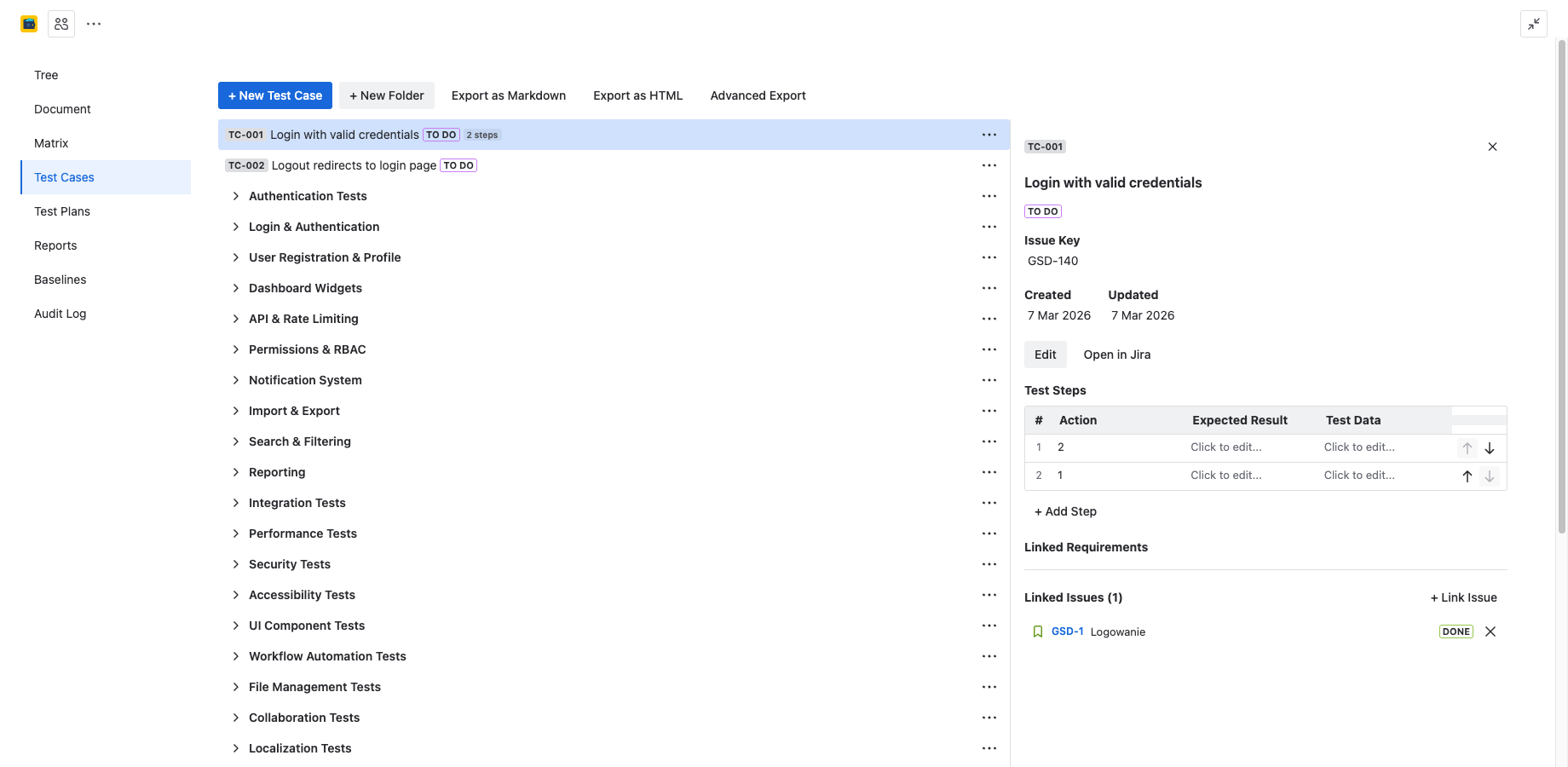Image resolution: width=1568 pixels, height=767 pixels.
Task: Remove the GSD-1 linked issue with the X
Action: (x=1490, y=631)
